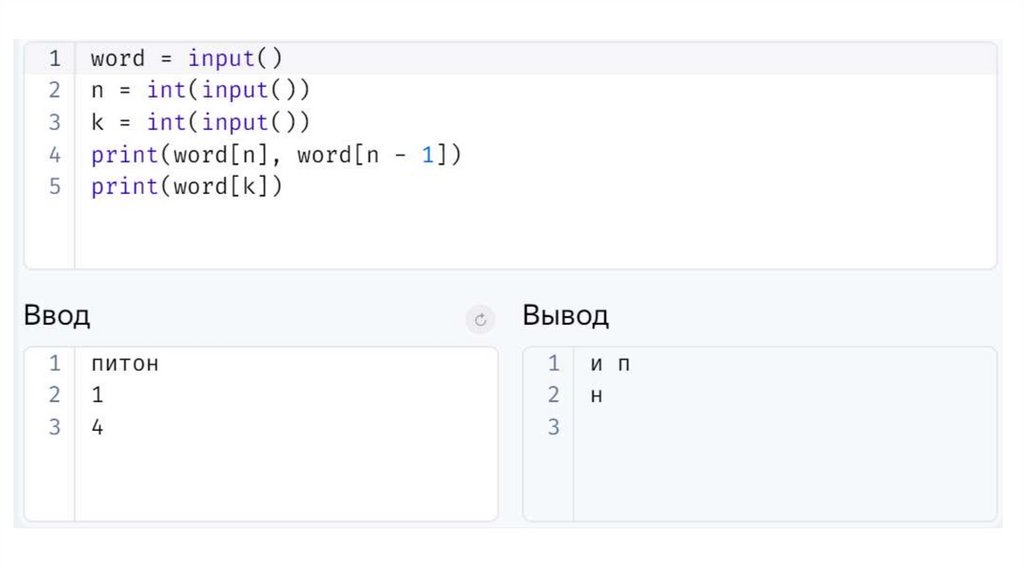Image resolution: width=1024 pixels, height=574 pixels.
Task: Click the input line with value 4
Action: pyautogui.click(x=97, y=427)
